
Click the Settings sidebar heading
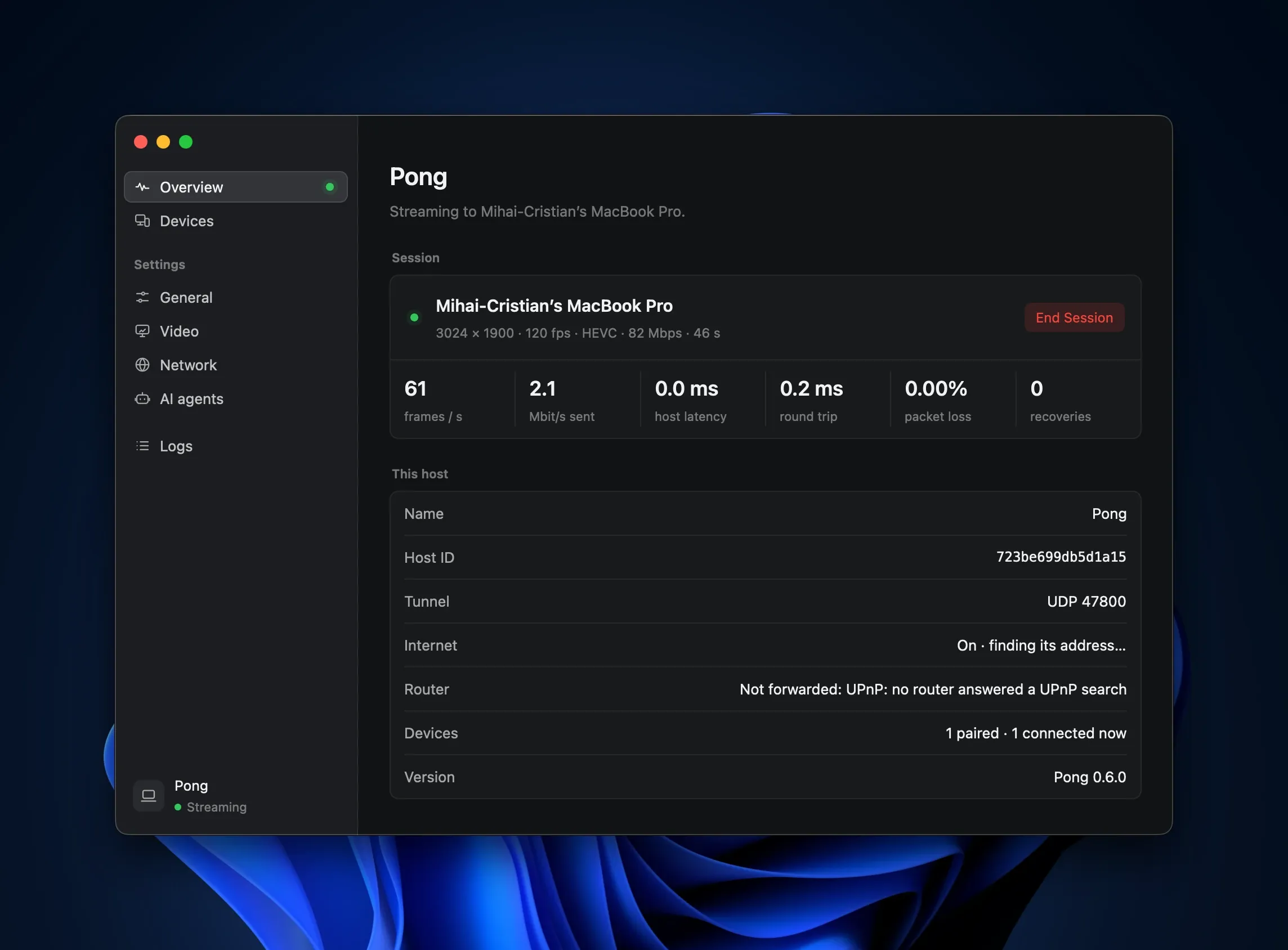pyautogui.click(x=159, y=265)
